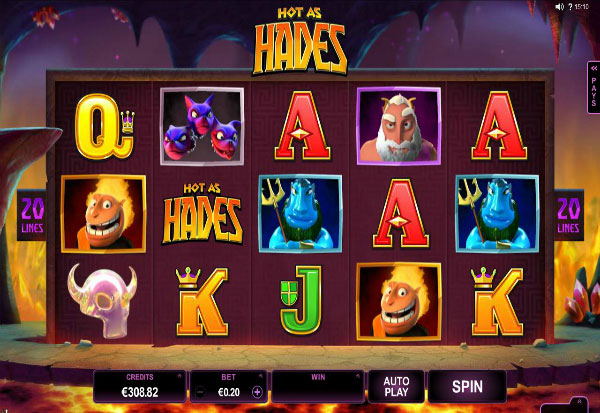Click the Hot as Hades wild symbol
The image size is (600, 413).
[202, 213]
